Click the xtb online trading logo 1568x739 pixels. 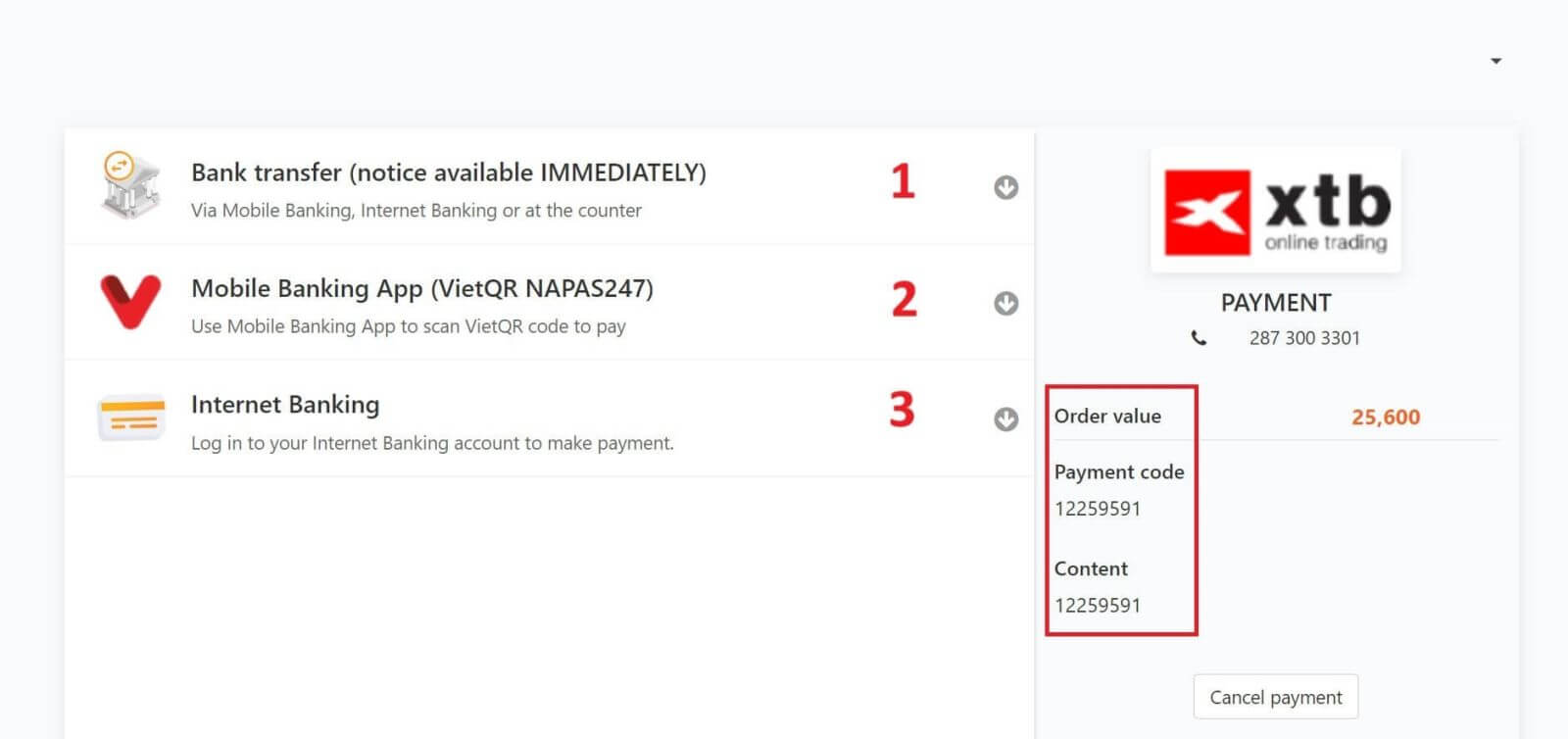pyautogui.click(x=1275, y=210)
